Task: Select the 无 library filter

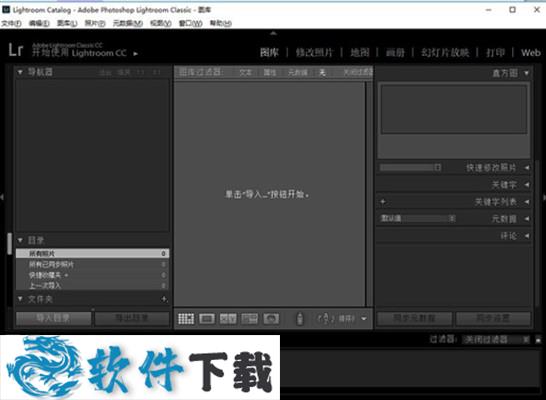Action: point(322,72)
